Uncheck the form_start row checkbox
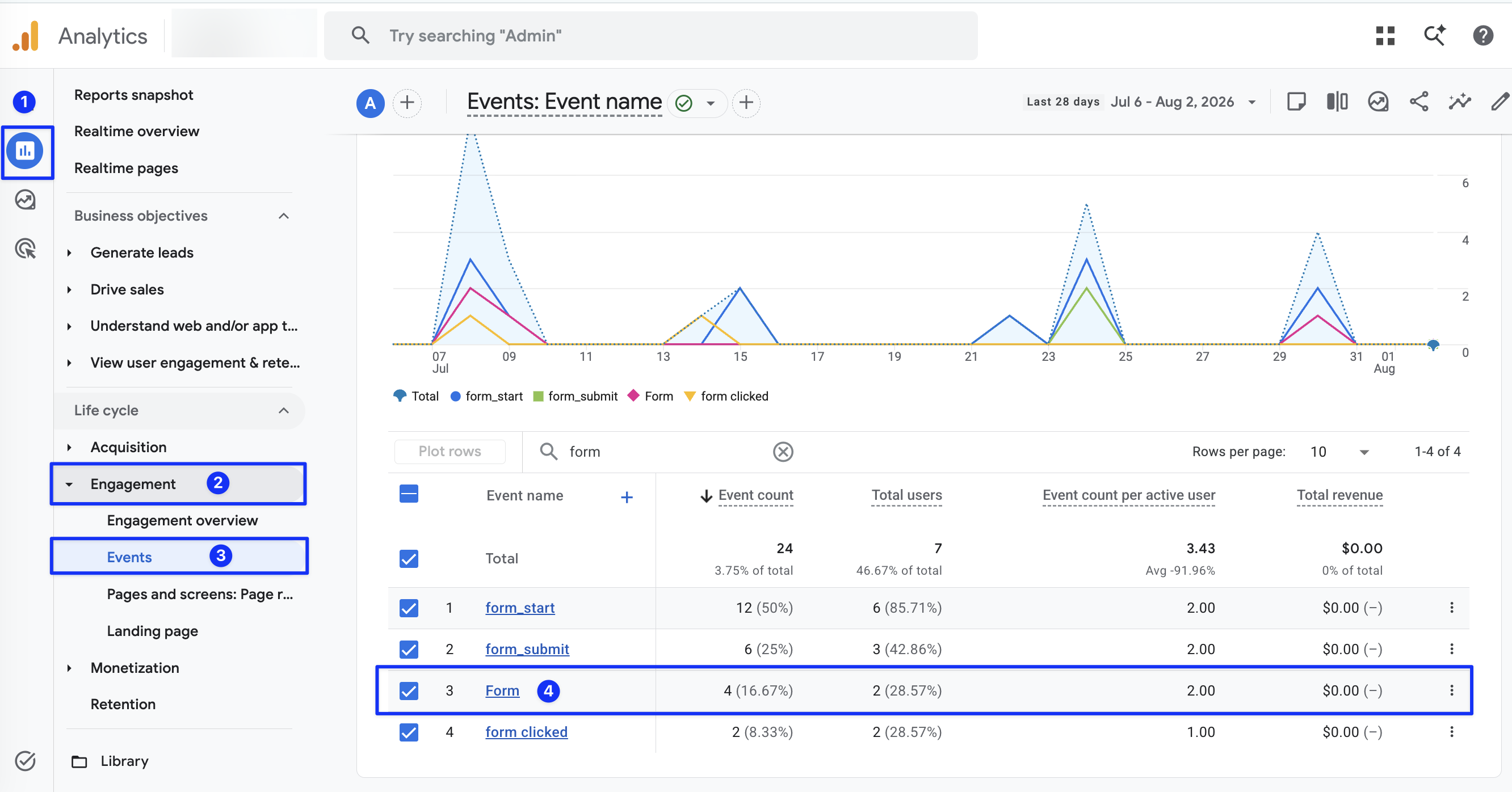 coord(409,608)
